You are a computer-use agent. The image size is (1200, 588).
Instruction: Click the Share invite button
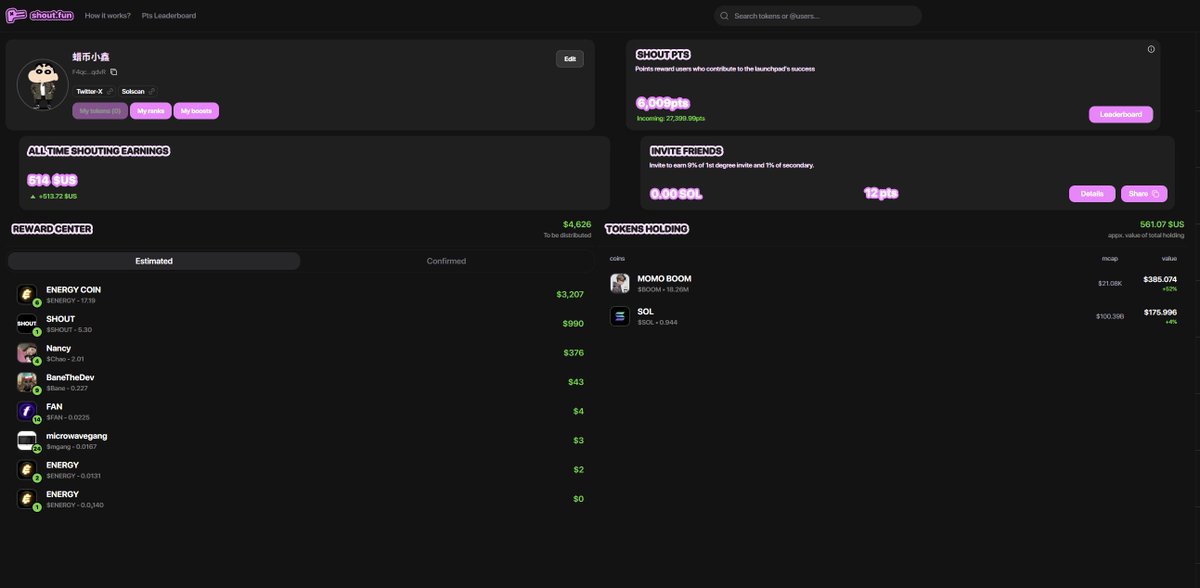pos(1143,194)
